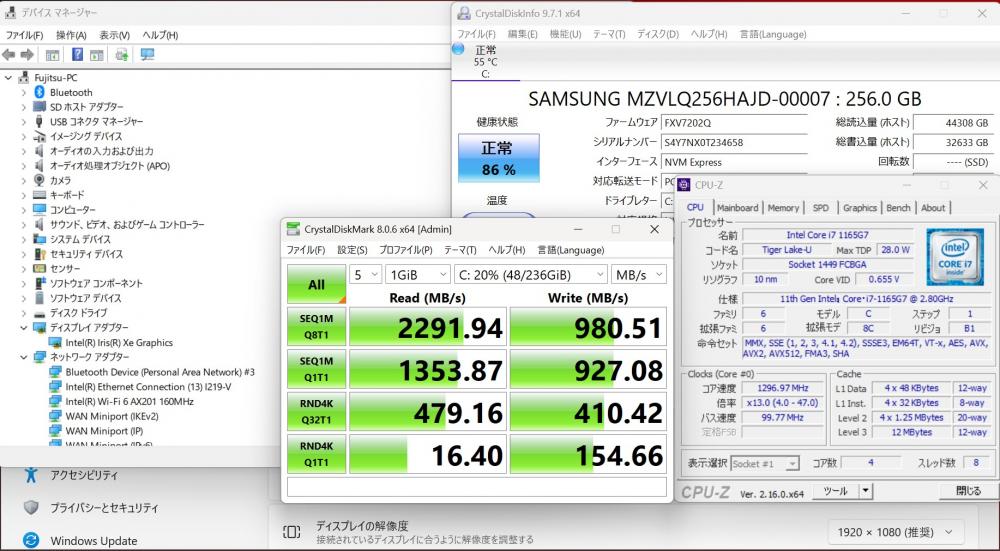1000x551 pixels.
Task: Switch to CPU-Z Bench tab
Action: pos(898,208)
